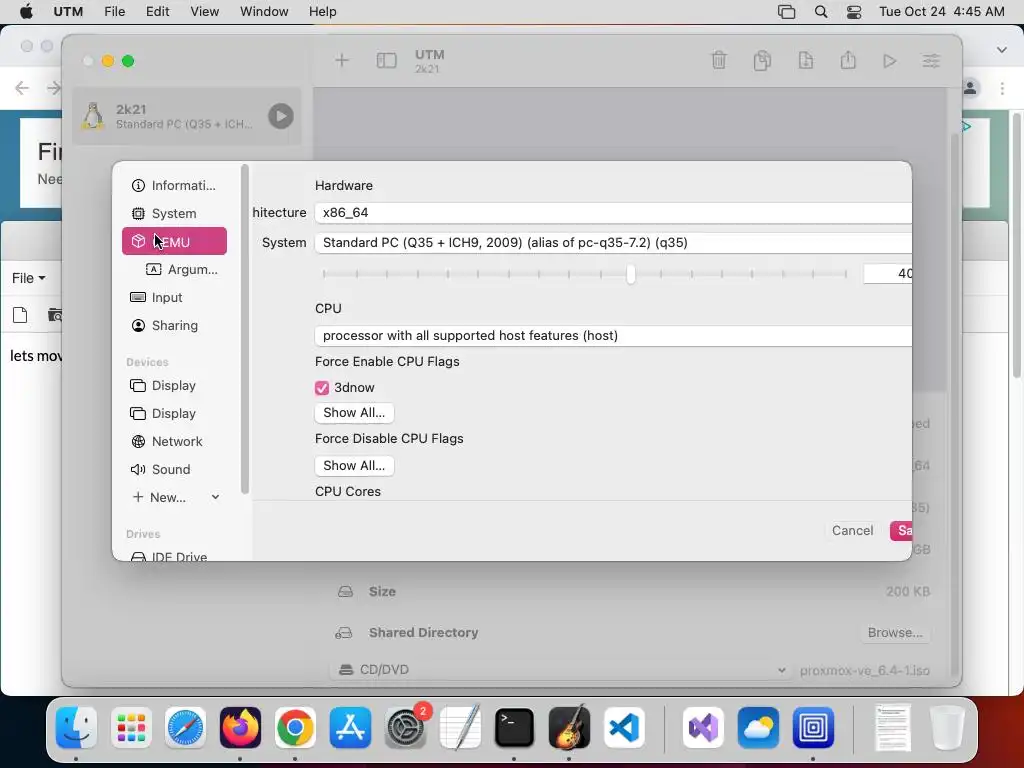Screen dimensions: 1024x768
Task: Open the Architecture x86_64 dropdown
Action: 613,212
